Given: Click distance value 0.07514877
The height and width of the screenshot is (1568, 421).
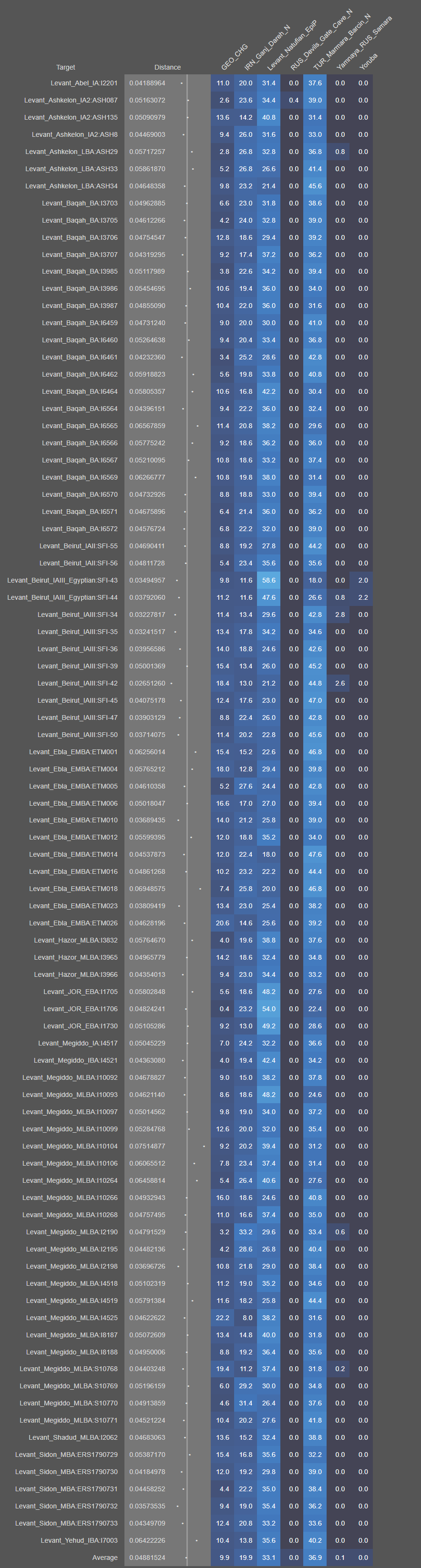Looking at the screenshot, I should point(147,1146).
